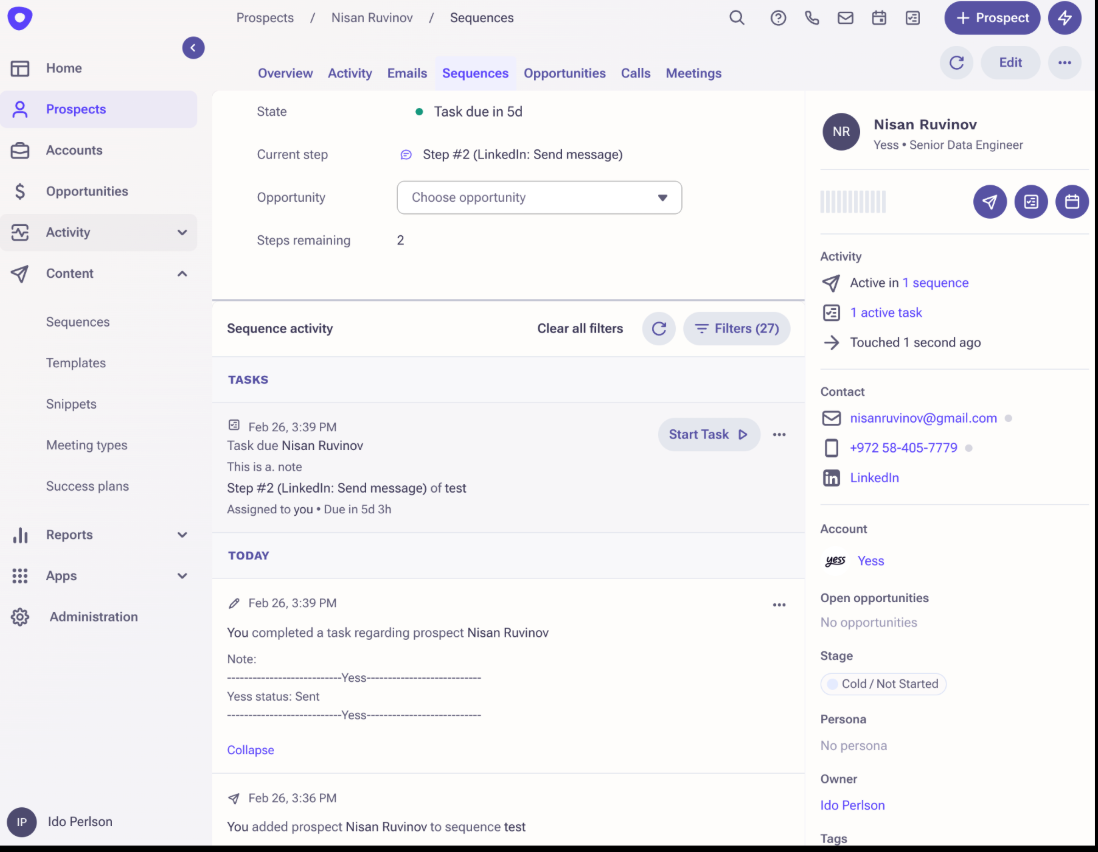Open owner Ido Perlson link

[852, 806]
